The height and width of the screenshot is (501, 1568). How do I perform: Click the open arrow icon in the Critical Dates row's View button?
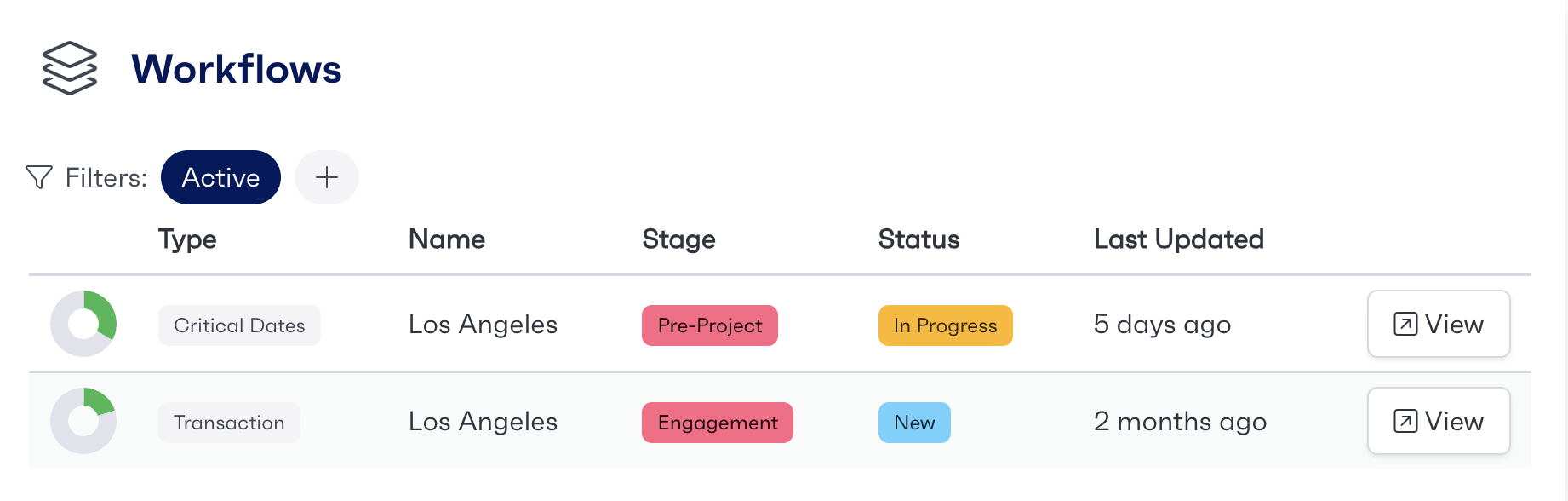(x=1405, y=325)
